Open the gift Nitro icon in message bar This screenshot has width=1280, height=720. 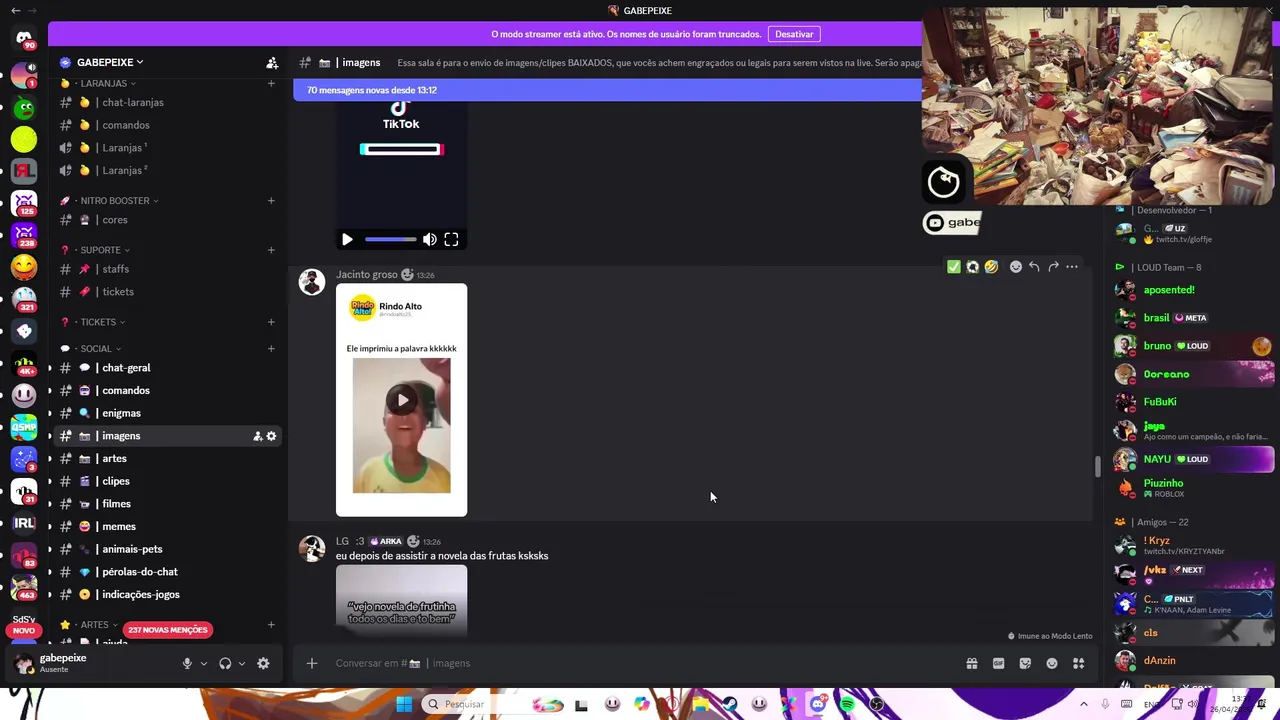coord(971,663)
